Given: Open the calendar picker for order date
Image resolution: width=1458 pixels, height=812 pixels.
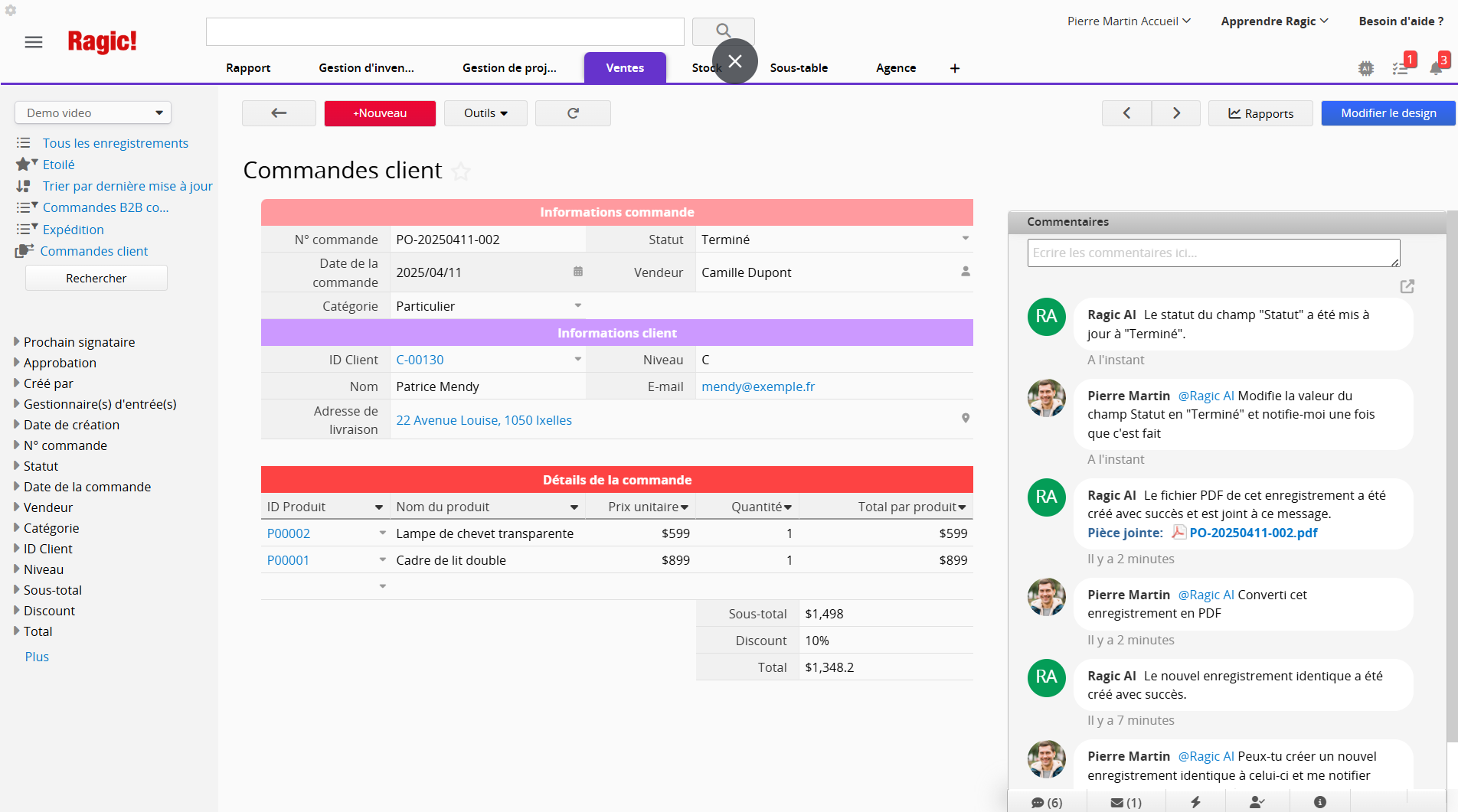Looking at the screenshot, I should [x=578, y=272].
